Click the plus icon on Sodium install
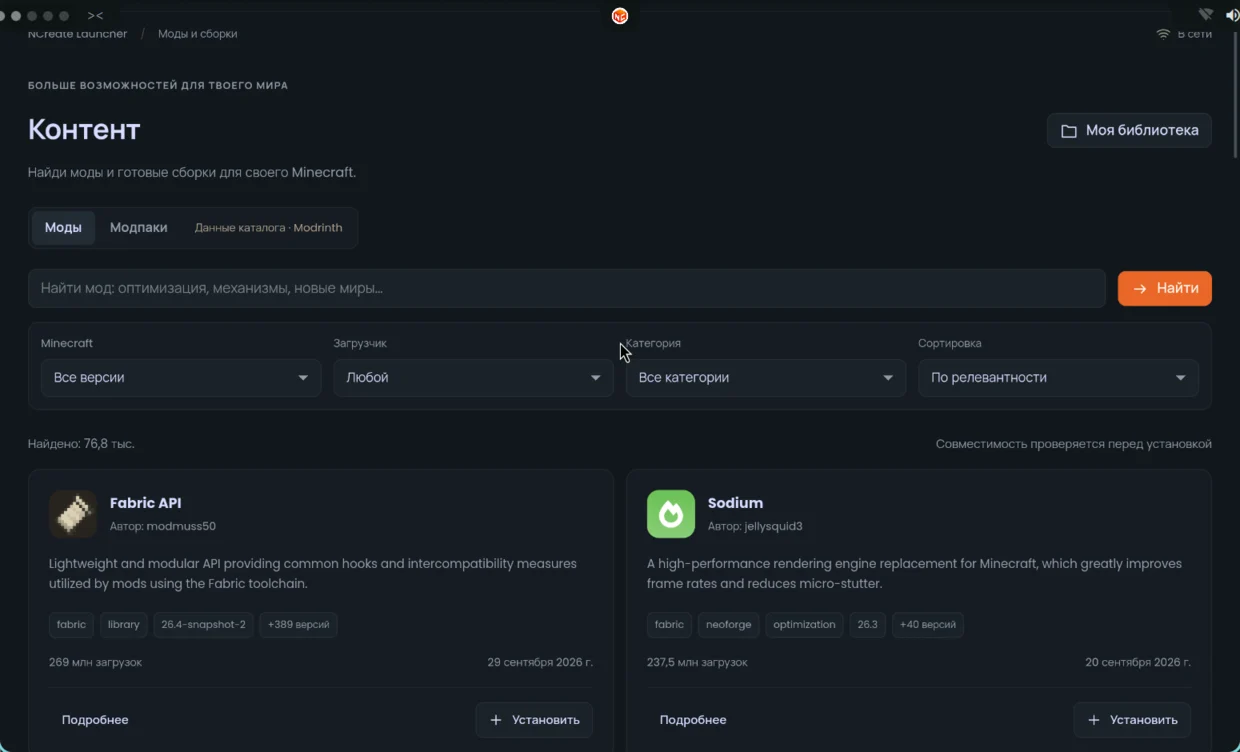This screenshot has width=1240, height=752. pyautogui.click(x=1094, y=720)
